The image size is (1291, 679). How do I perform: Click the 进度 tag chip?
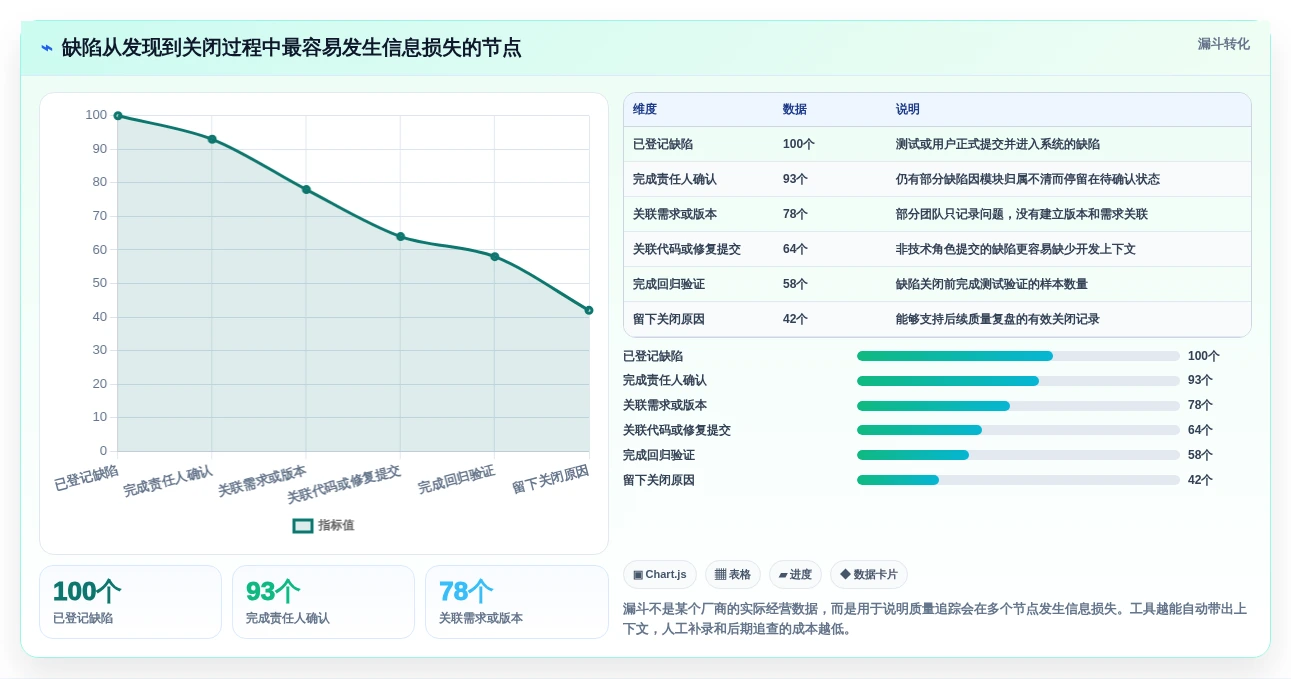coord(795,574)
